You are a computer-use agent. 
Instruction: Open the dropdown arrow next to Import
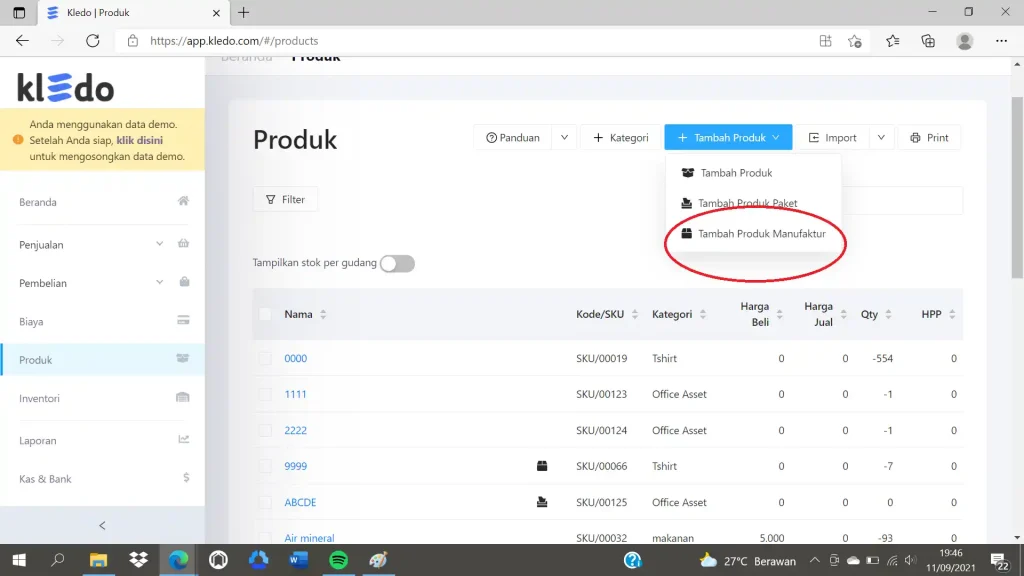pos(881,137)
